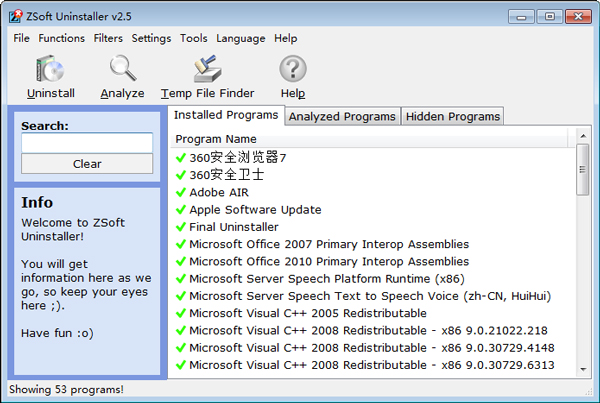Viewport: 600px width, 403px height.
Task: Switch to the Analyzed Programs tab
Action: 342,116
